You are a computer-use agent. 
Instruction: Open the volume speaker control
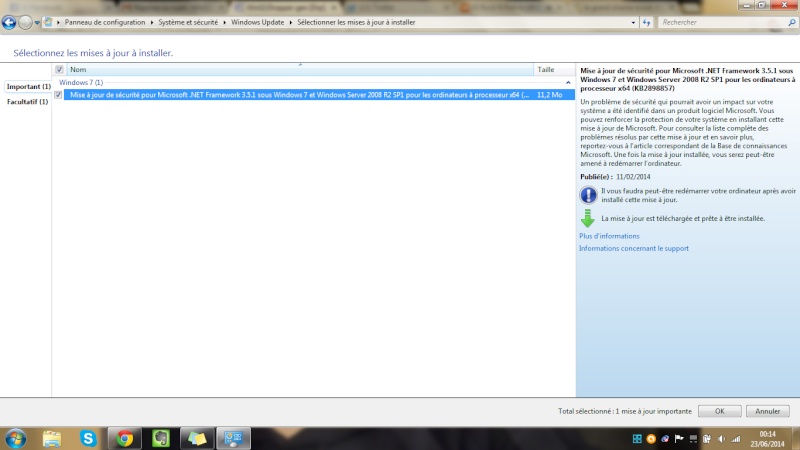tap(721, 439)
